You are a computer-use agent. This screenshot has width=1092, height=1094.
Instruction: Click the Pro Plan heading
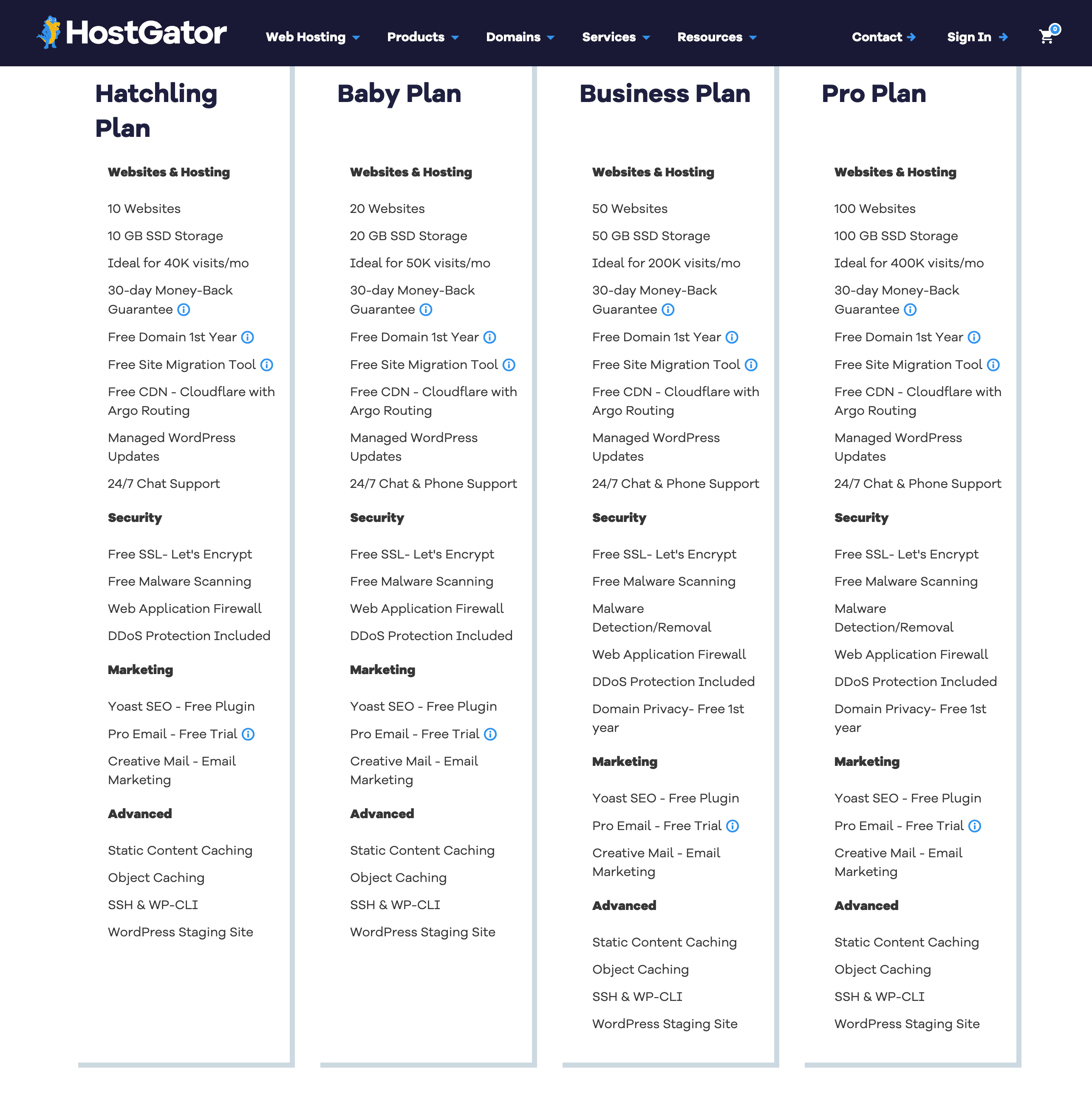click(874, 94)
